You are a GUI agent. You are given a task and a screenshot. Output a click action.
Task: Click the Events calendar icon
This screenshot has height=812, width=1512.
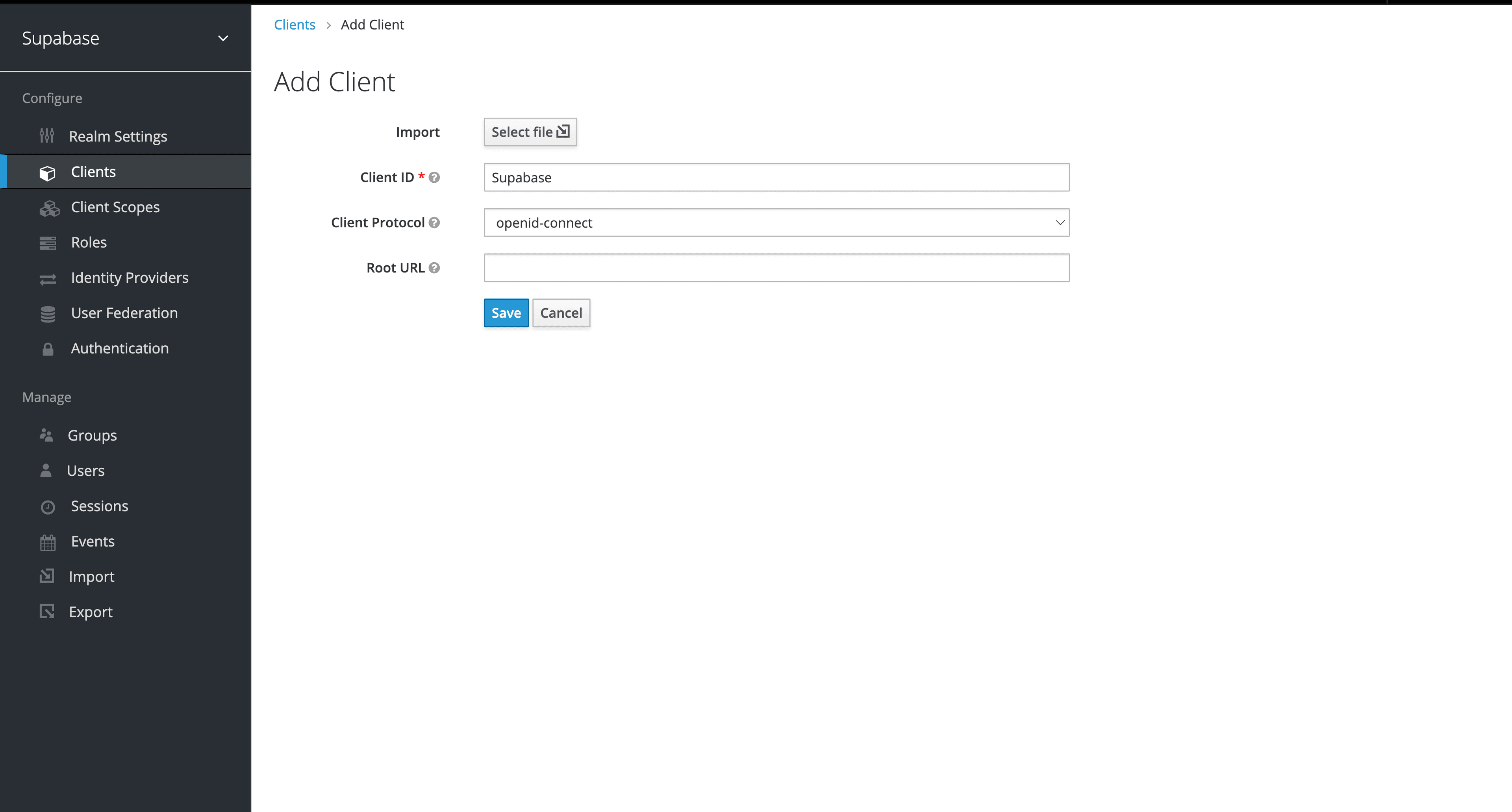[x=49, y=541]
